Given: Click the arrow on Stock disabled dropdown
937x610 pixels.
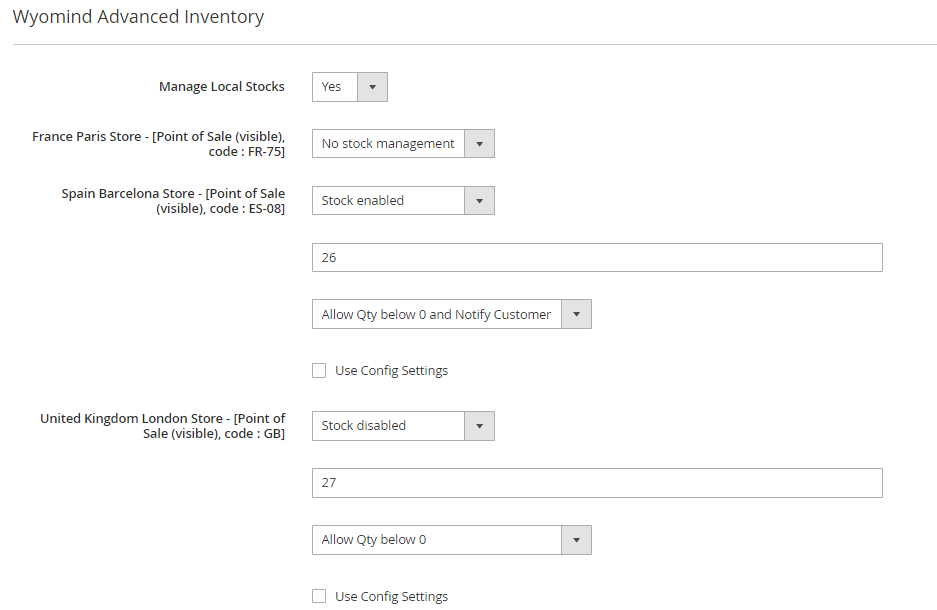Looking at the screenshot, I should pyautogui.click(x=479, y=426).
